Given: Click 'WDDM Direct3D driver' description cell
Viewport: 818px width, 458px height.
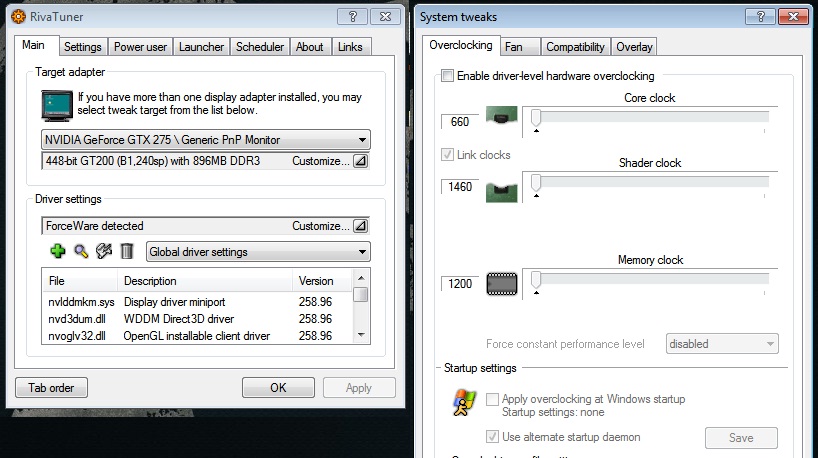Looking at the screenshot, I should click(178, 319).
